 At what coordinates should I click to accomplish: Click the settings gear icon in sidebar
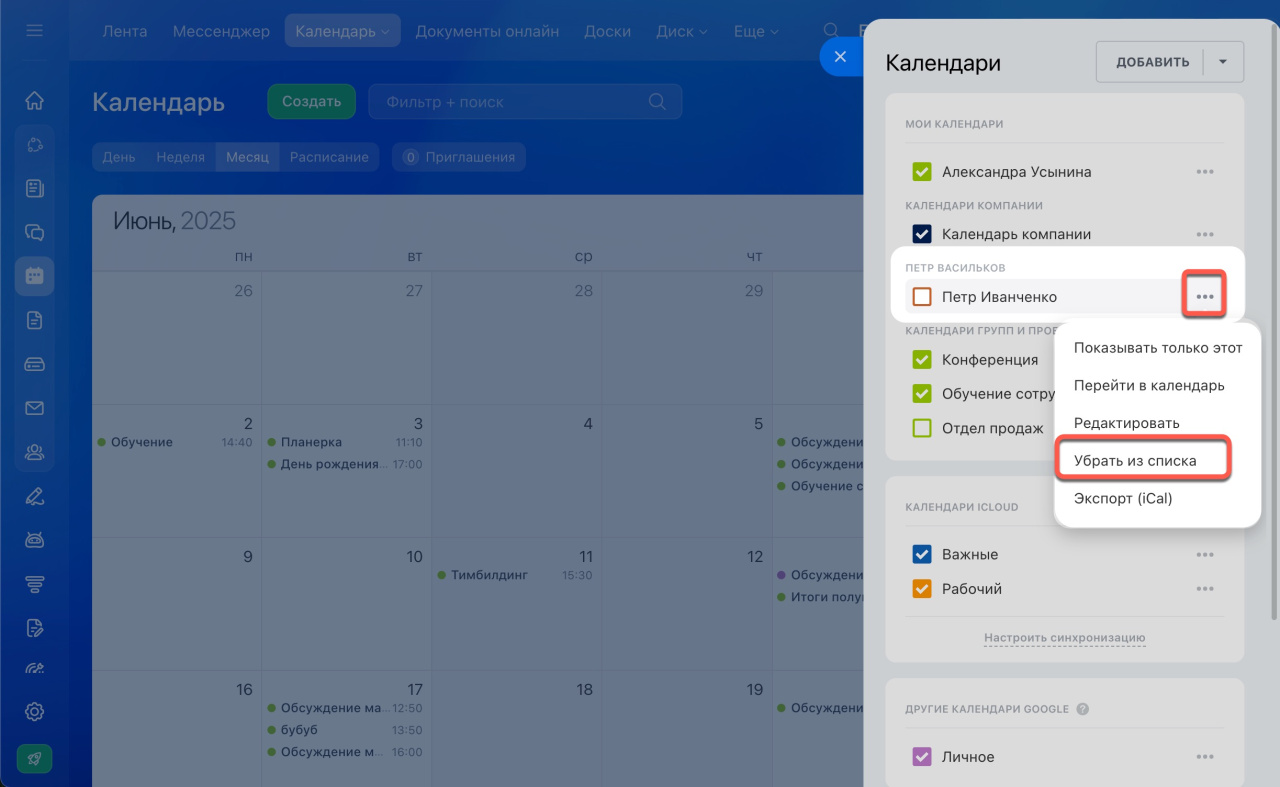coord(34,712)
